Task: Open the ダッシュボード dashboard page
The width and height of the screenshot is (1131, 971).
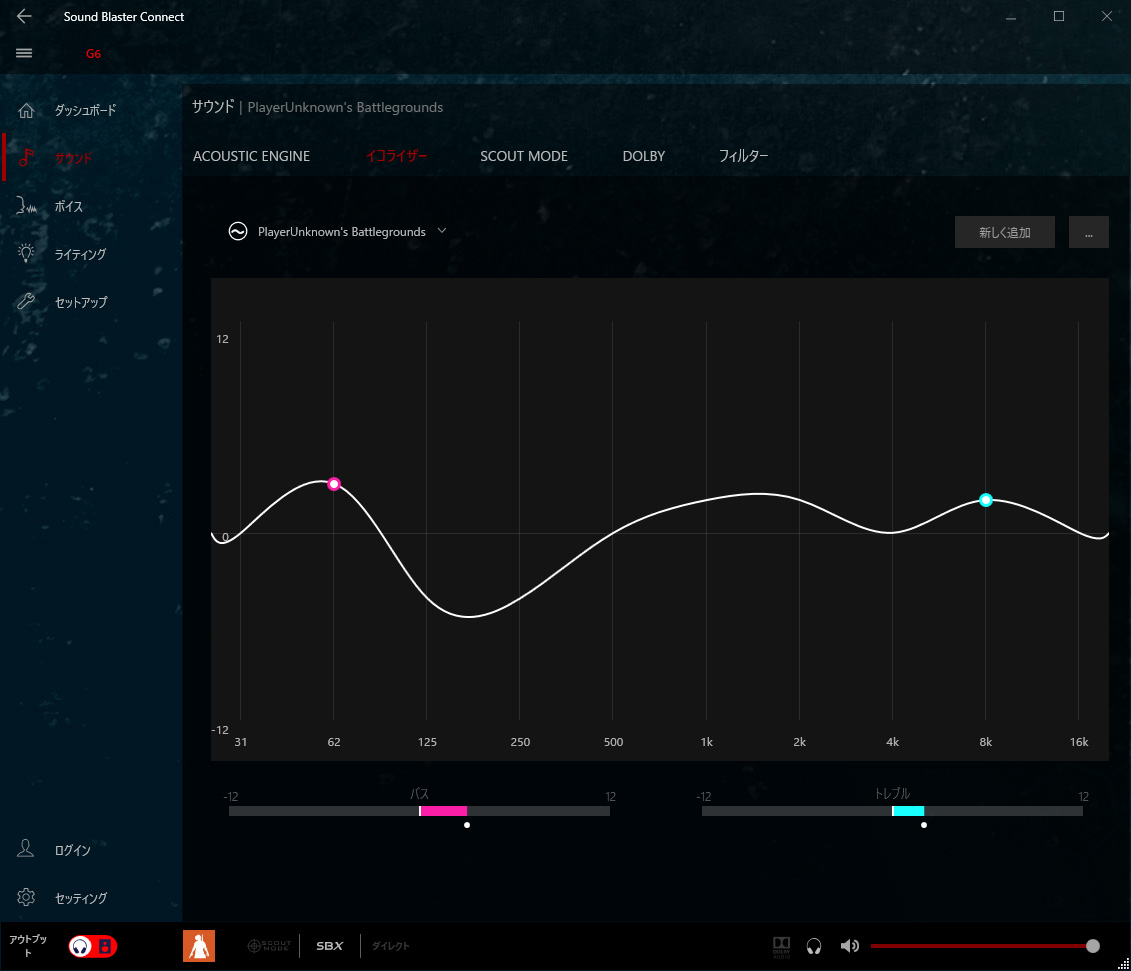Action: (x=84, y=110)
